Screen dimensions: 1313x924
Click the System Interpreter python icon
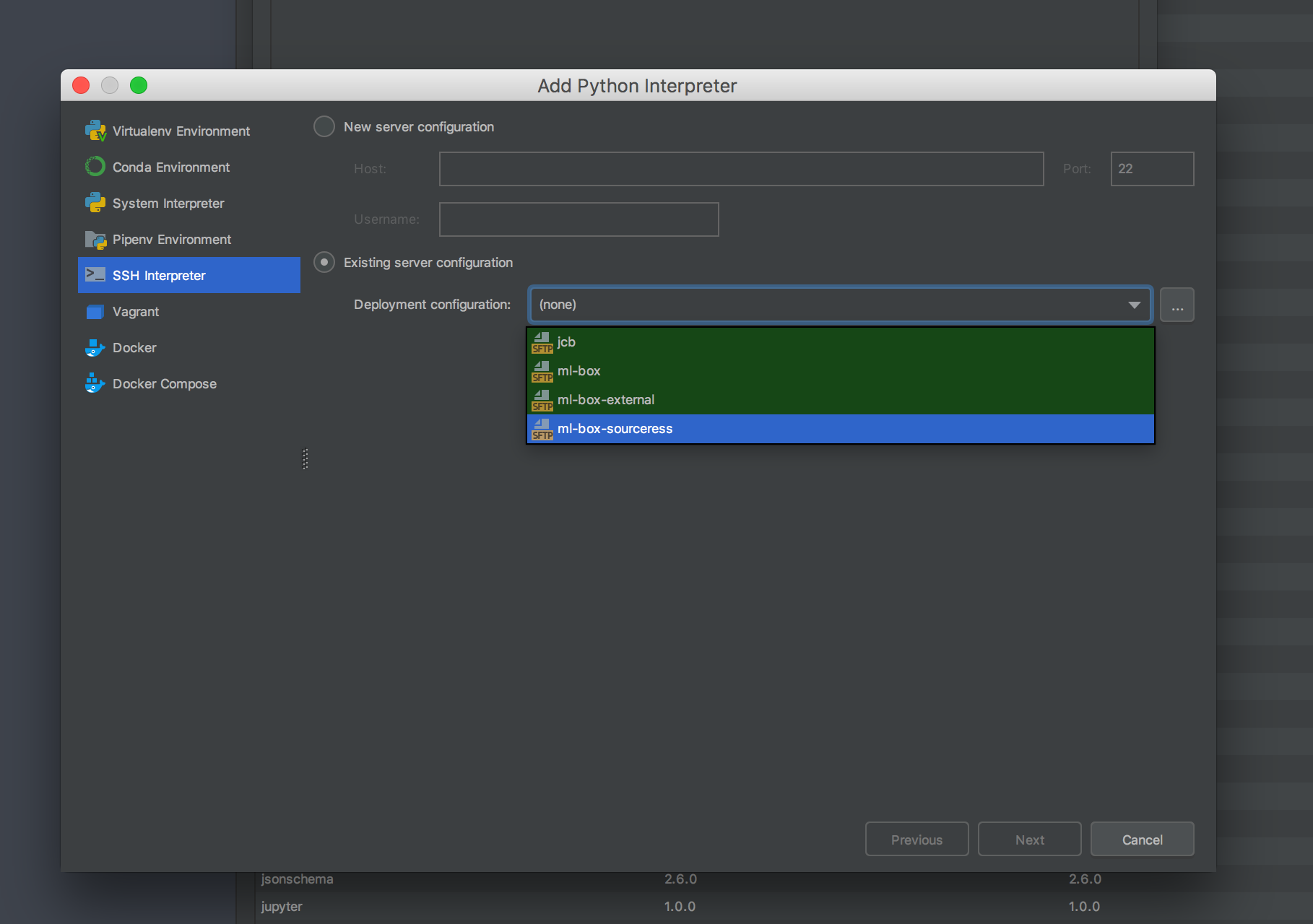[95, 203]
